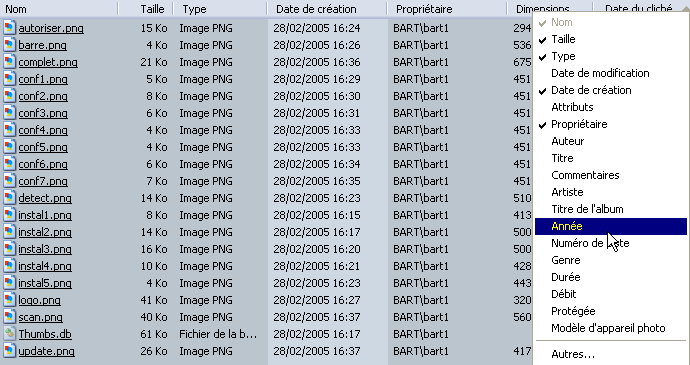Sort by the Type column header
Screen dimensions: 690x365
[x=220, y=9]
